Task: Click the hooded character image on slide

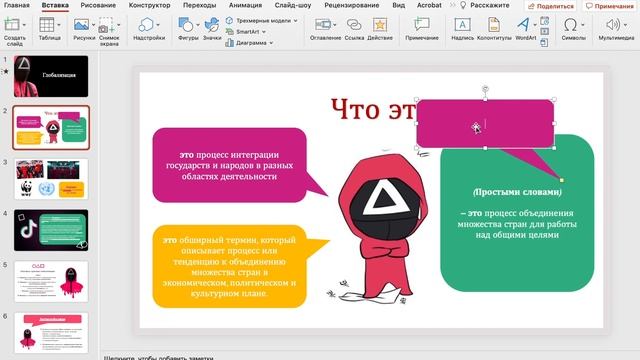Action: coord(382,227)
